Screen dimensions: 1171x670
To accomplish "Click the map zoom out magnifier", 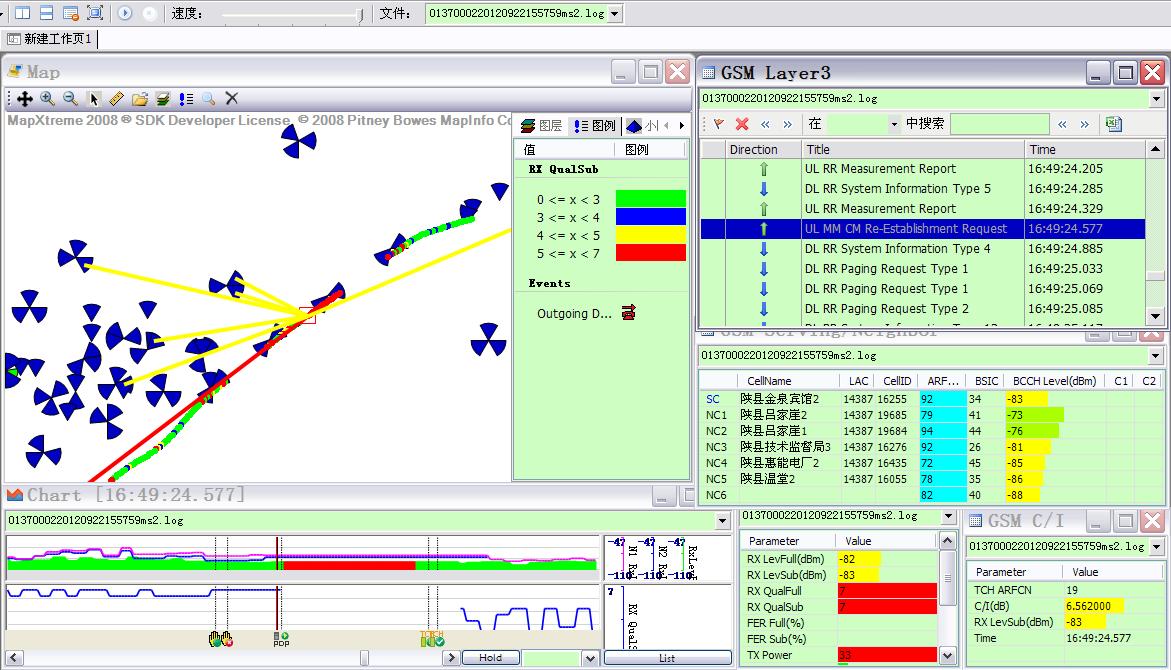I will tap(70, 99).
